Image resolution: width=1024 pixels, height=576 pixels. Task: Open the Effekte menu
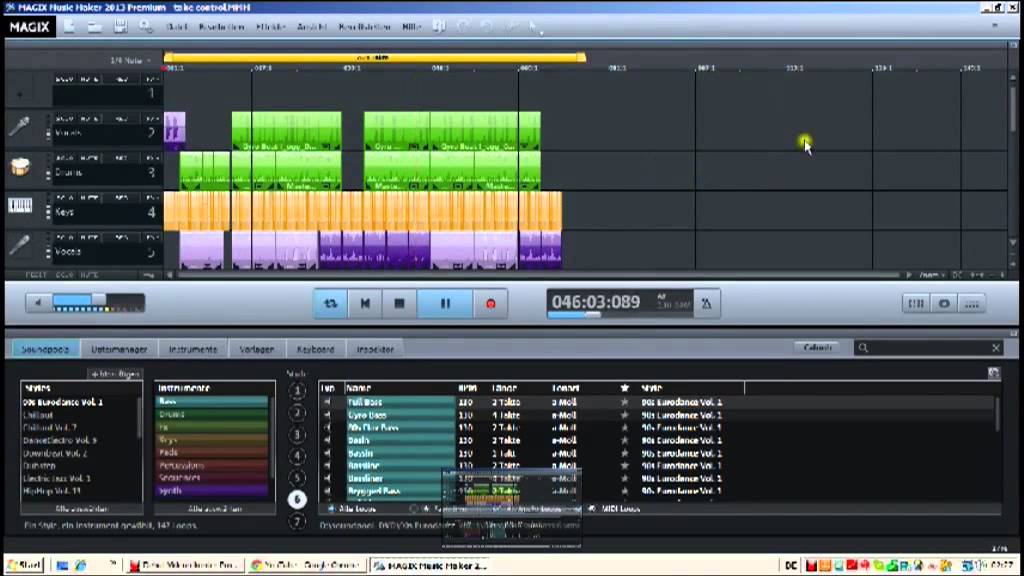click(x=271, y=27)
